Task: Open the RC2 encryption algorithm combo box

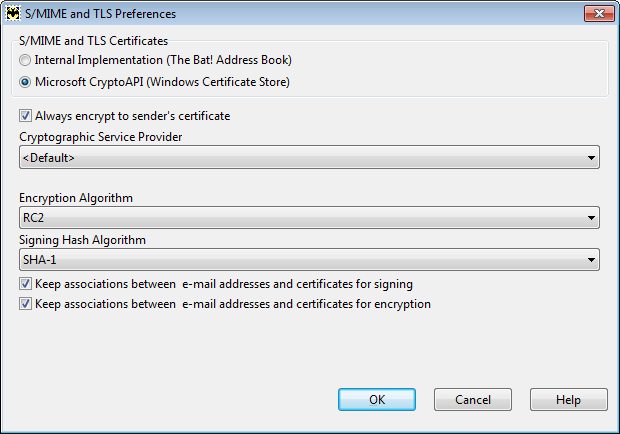Action: click(x=309, y=217)
